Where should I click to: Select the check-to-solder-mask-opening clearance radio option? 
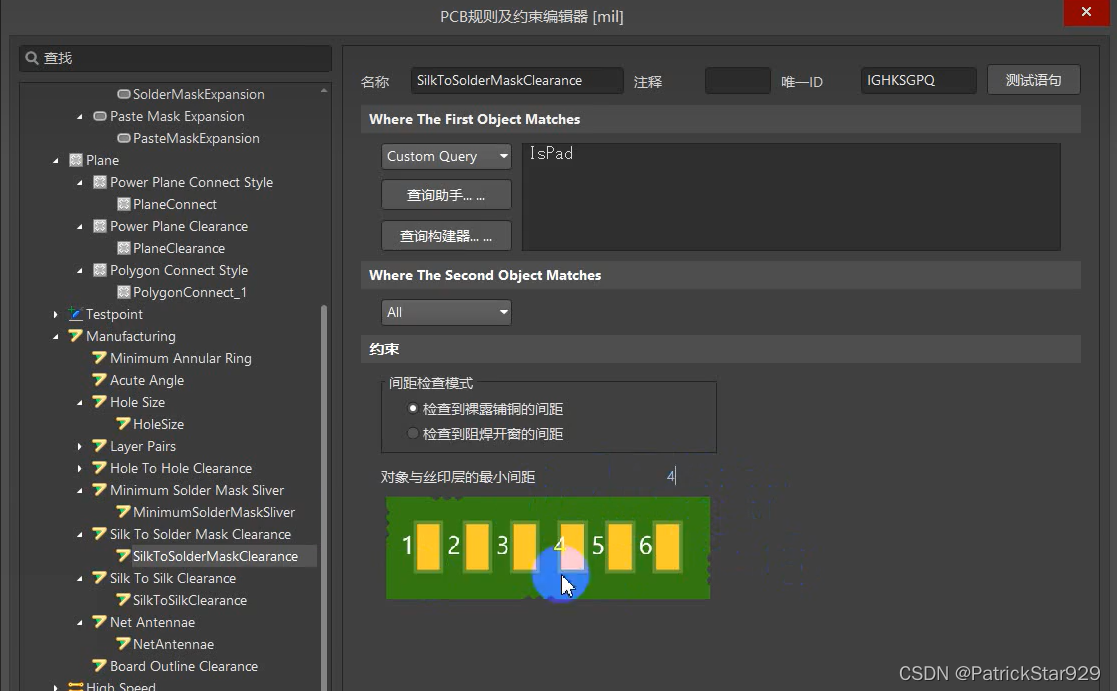coord(413,434)
